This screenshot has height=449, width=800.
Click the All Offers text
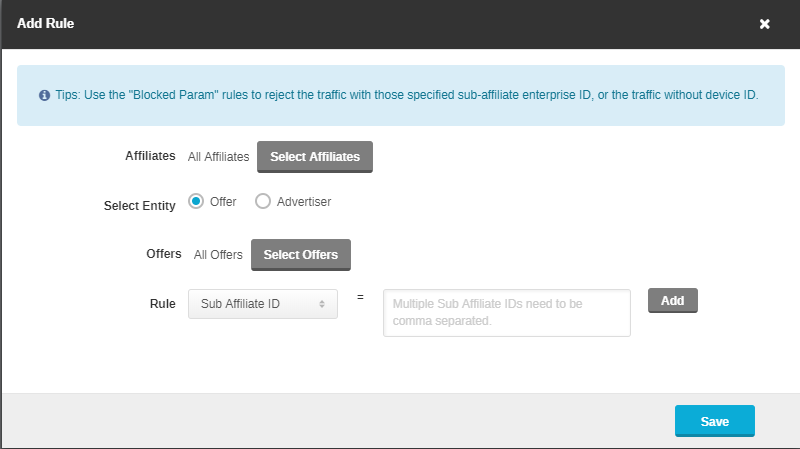(218, 255)
